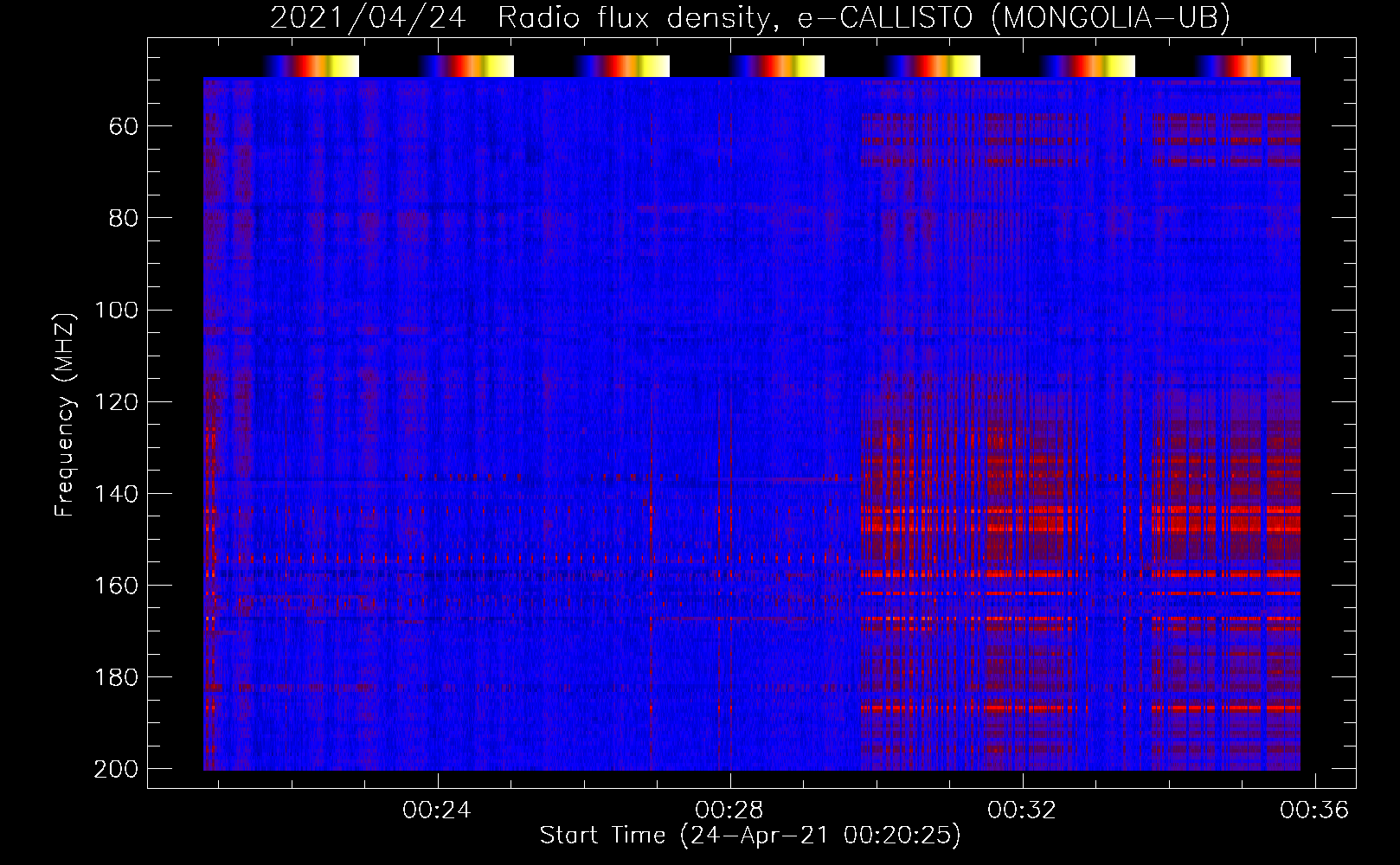Click the 00:28 time tick label

tap(729, 810)
